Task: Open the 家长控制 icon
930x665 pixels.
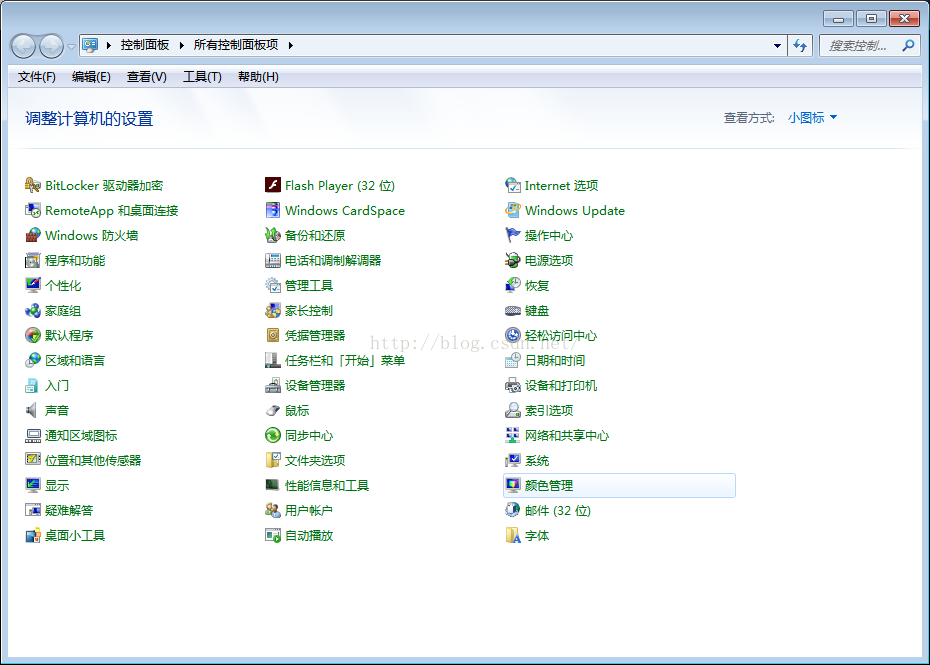Action: (272, 310)
